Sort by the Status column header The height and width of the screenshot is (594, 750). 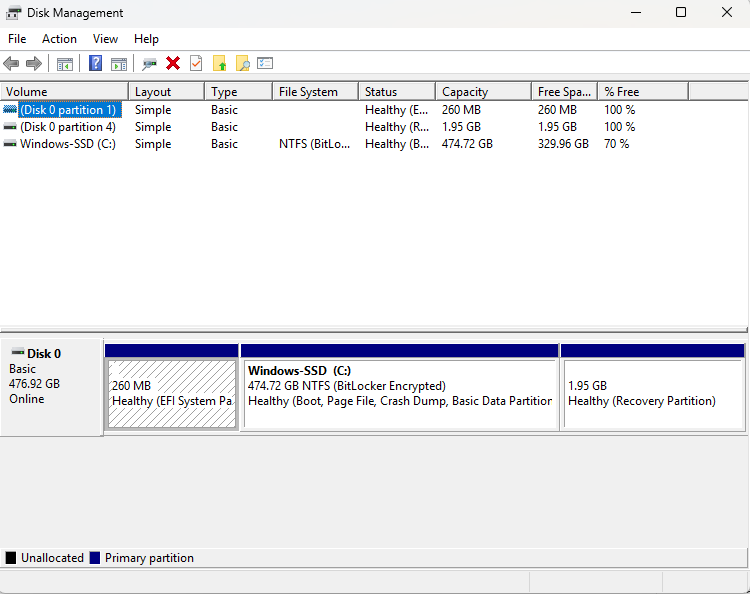[x=397, y=91]
